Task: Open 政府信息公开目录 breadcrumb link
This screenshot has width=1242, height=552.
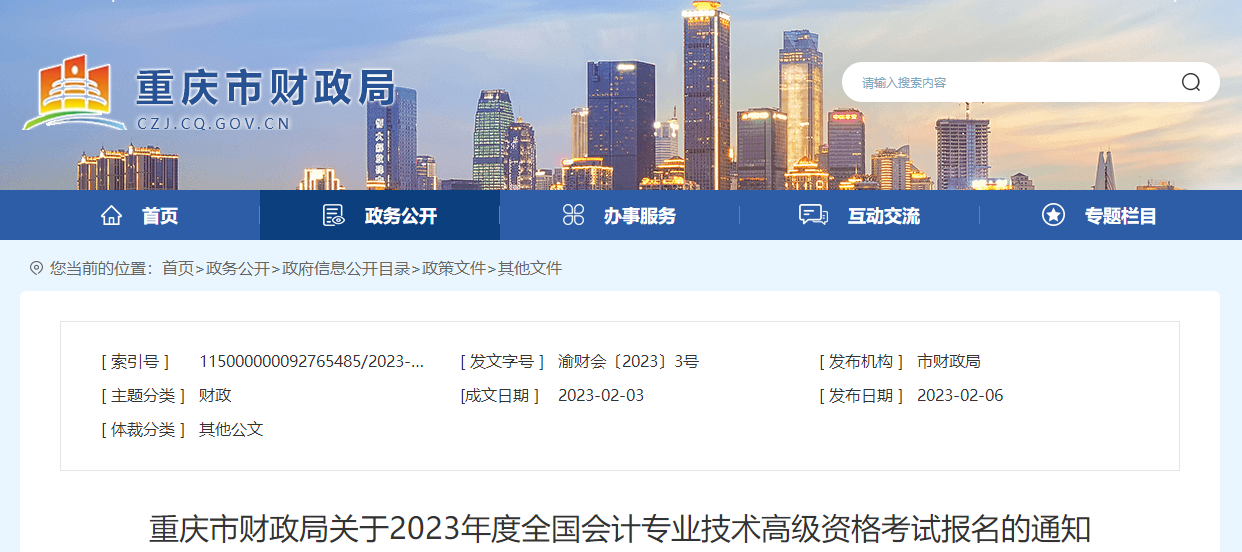Action: 346,268
